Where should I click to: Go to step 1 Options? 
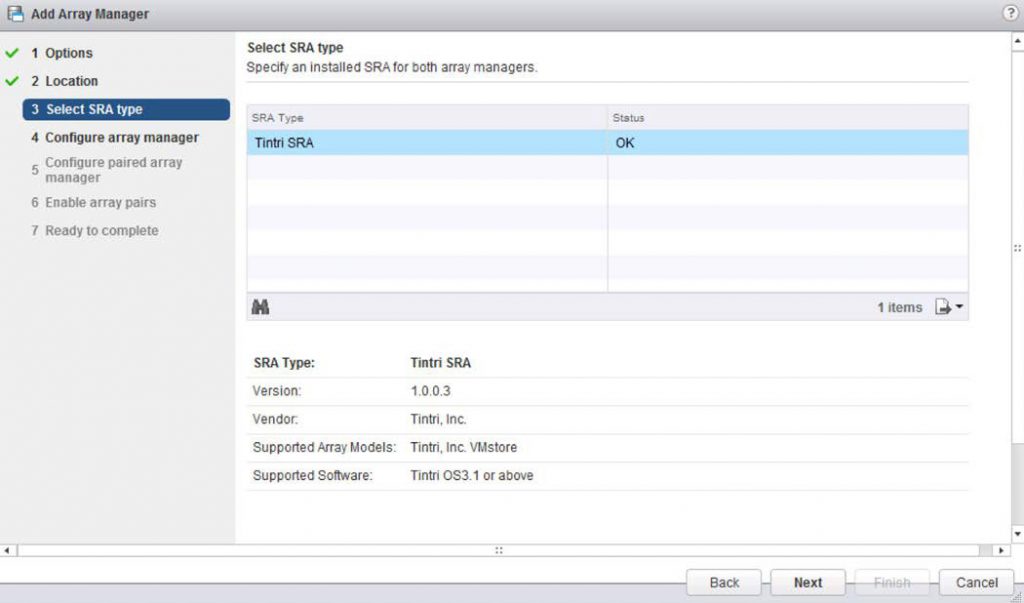(x=68, y=53)
